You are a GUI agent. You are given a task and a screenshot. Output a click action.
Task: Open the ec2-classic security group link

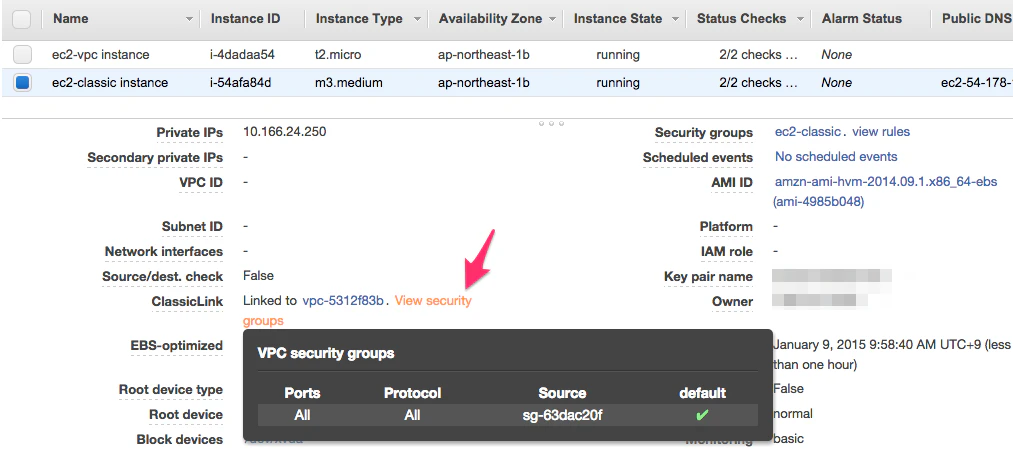808,132
